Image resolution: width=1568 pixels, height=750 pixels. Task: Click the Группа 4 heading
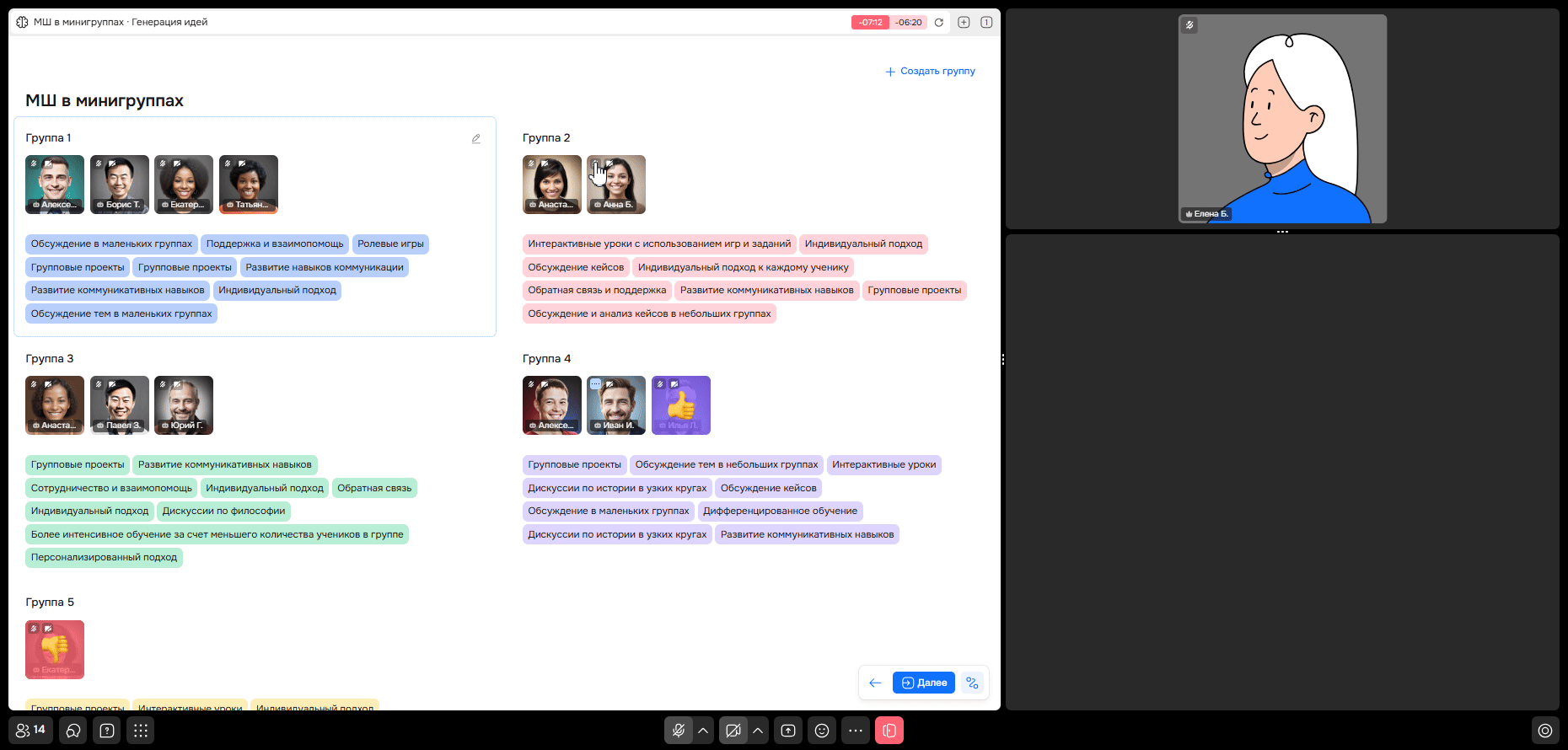(x=546, y=359)
